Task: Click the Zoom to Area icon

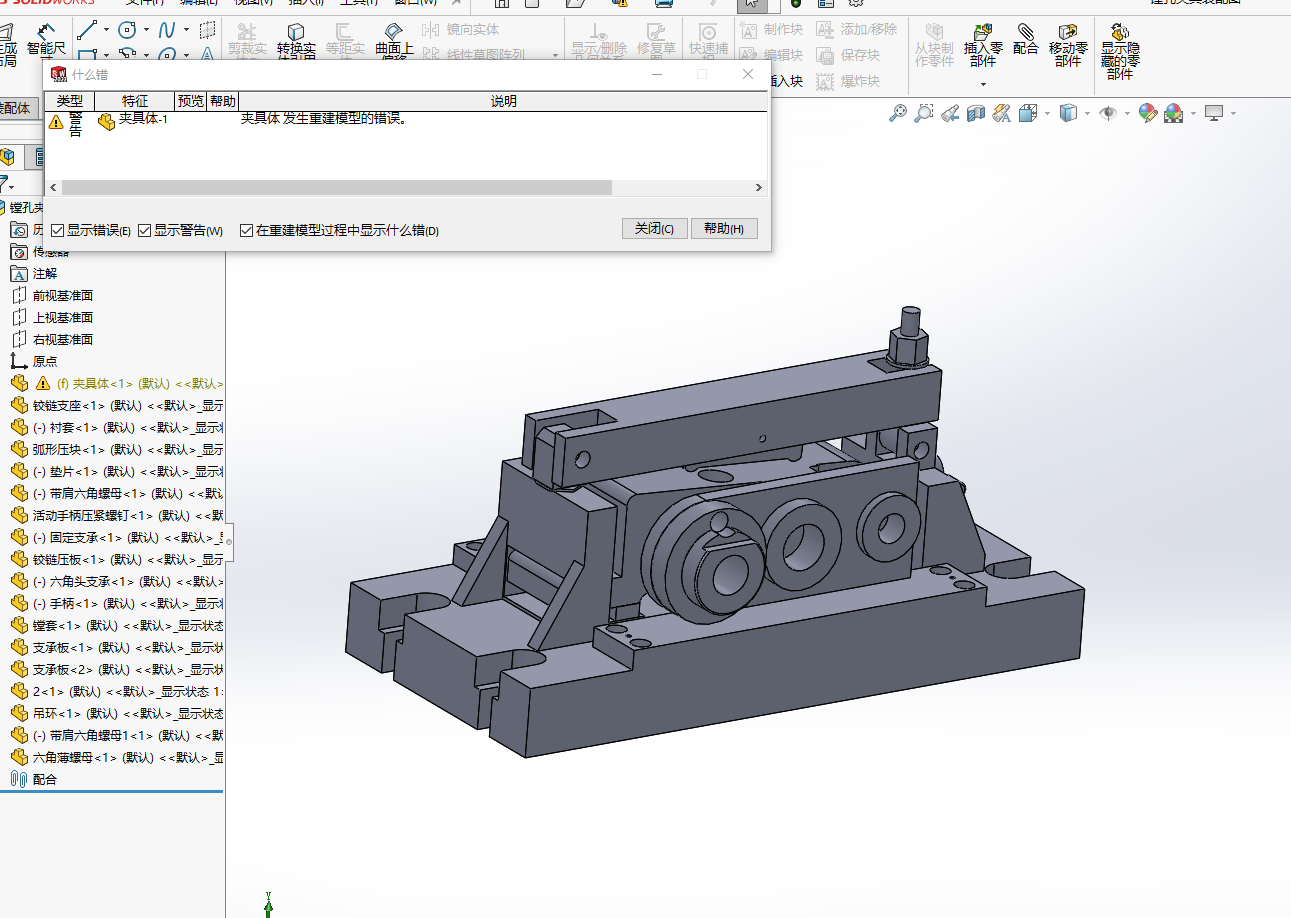Action: coord(924,113)
